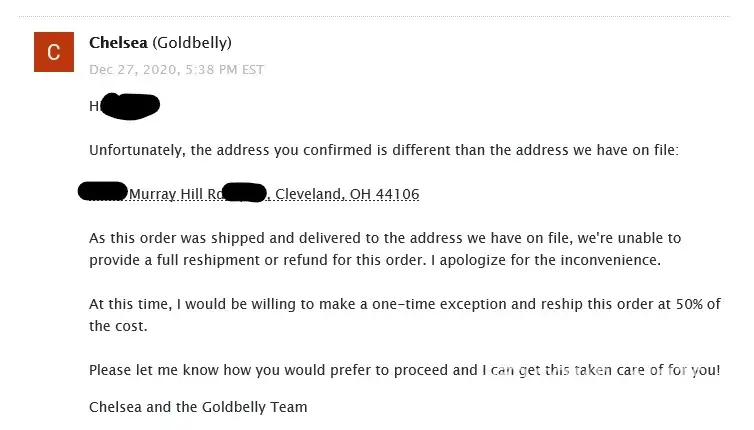Image resolution: width=754 pixels, height=430 pixels.
Task: Click the line starting "At this time"
Action: 404,304
